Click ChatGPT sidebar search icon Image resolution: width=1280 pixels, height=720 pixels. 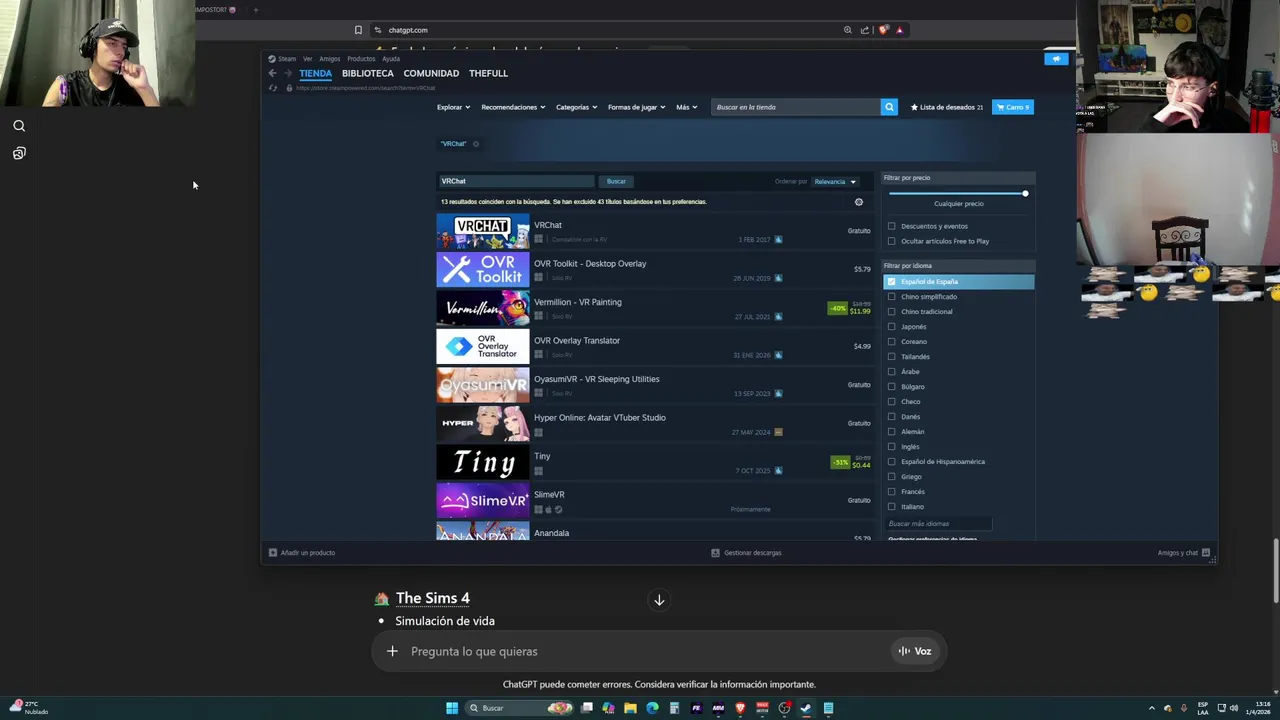point(19,126)
